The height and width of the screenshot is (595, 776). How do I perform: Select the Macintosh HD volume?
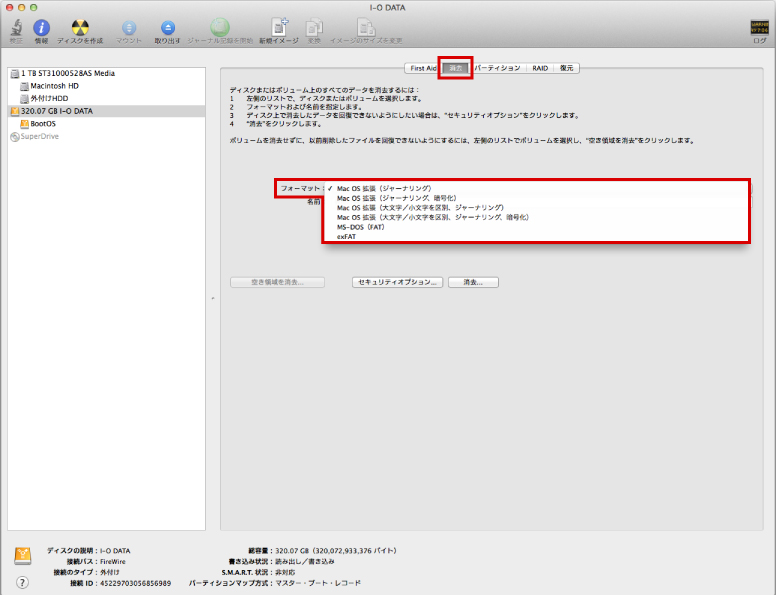54,86
